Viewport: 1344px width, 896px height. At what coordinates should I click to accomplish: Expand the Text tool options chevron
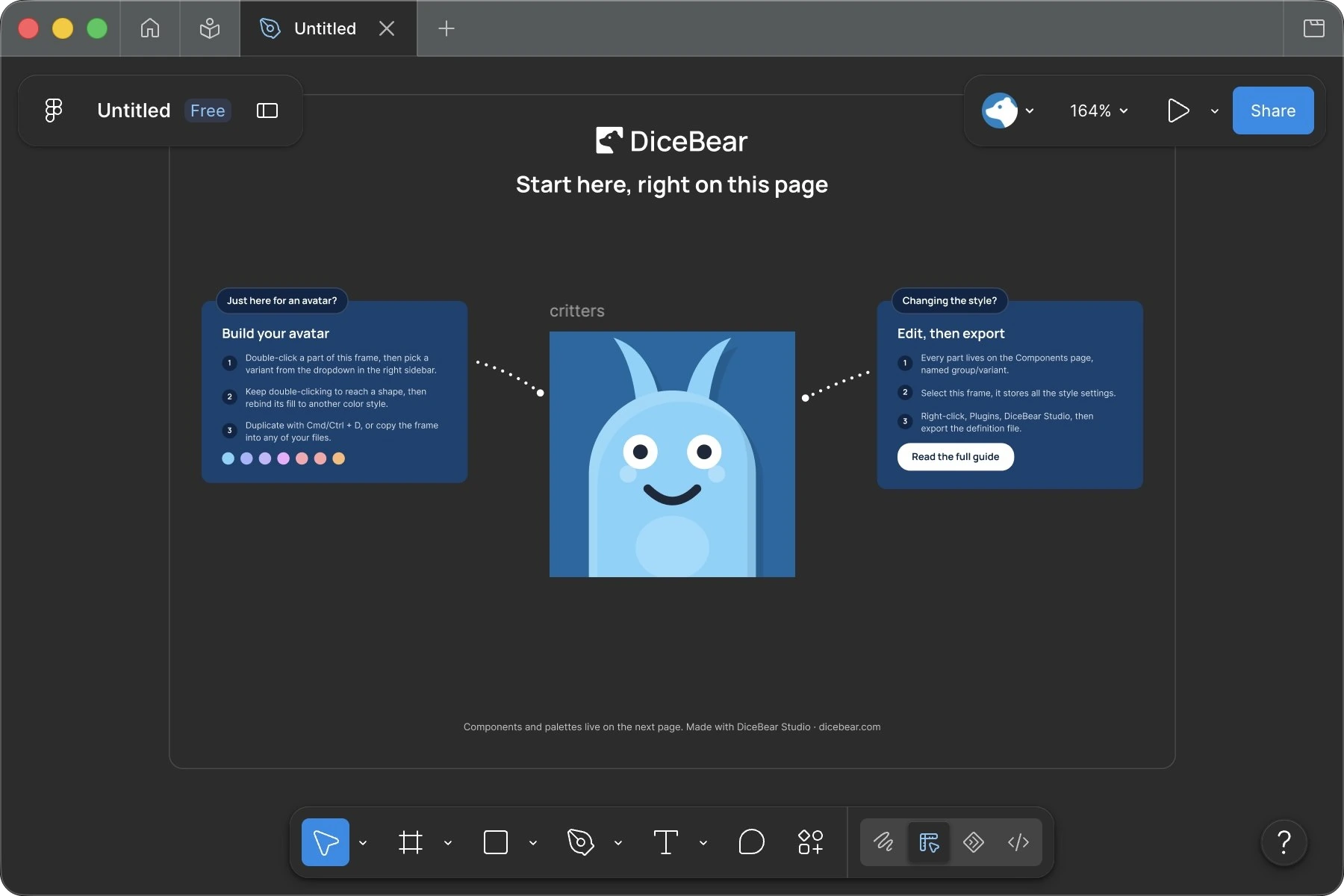pos(703,843)
